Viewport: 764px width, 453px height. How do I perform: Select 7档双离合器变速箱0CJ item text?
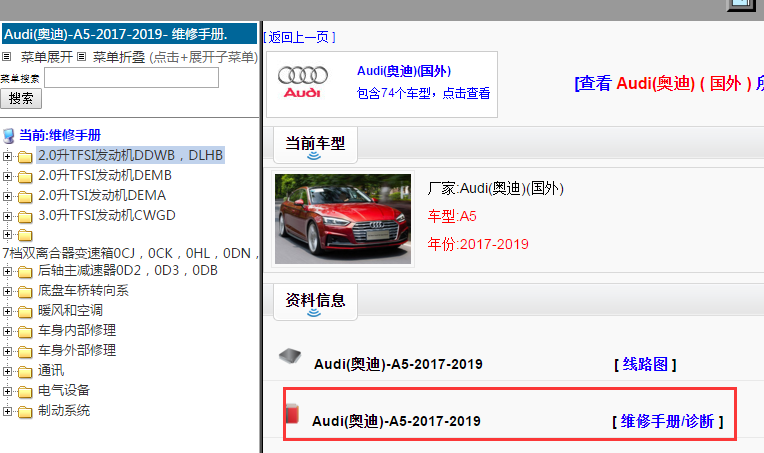coord(131,253)
